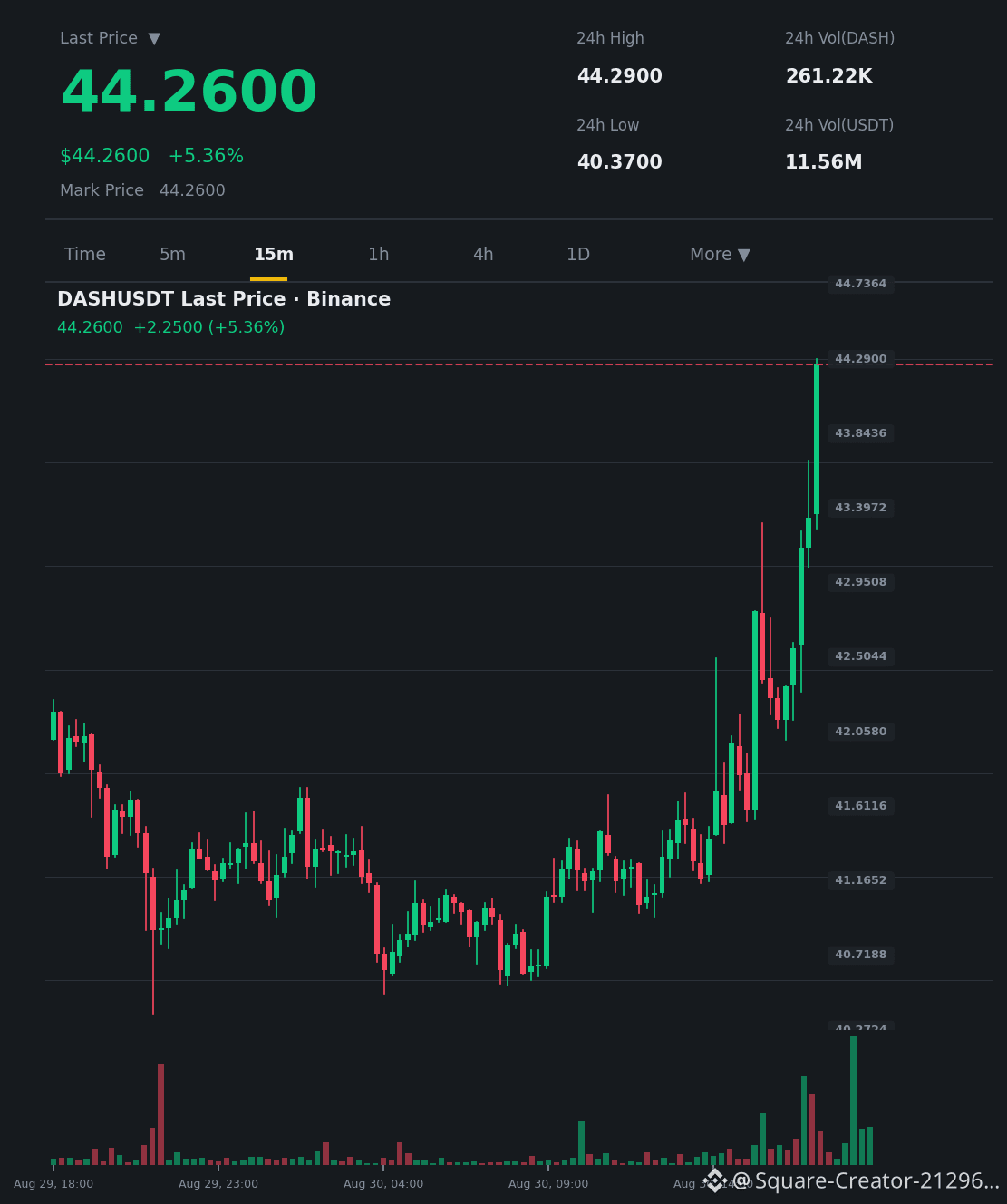Click the 42.5044 price axis label
Screen dimensions: 1007x1204
[x=861, y=656]
